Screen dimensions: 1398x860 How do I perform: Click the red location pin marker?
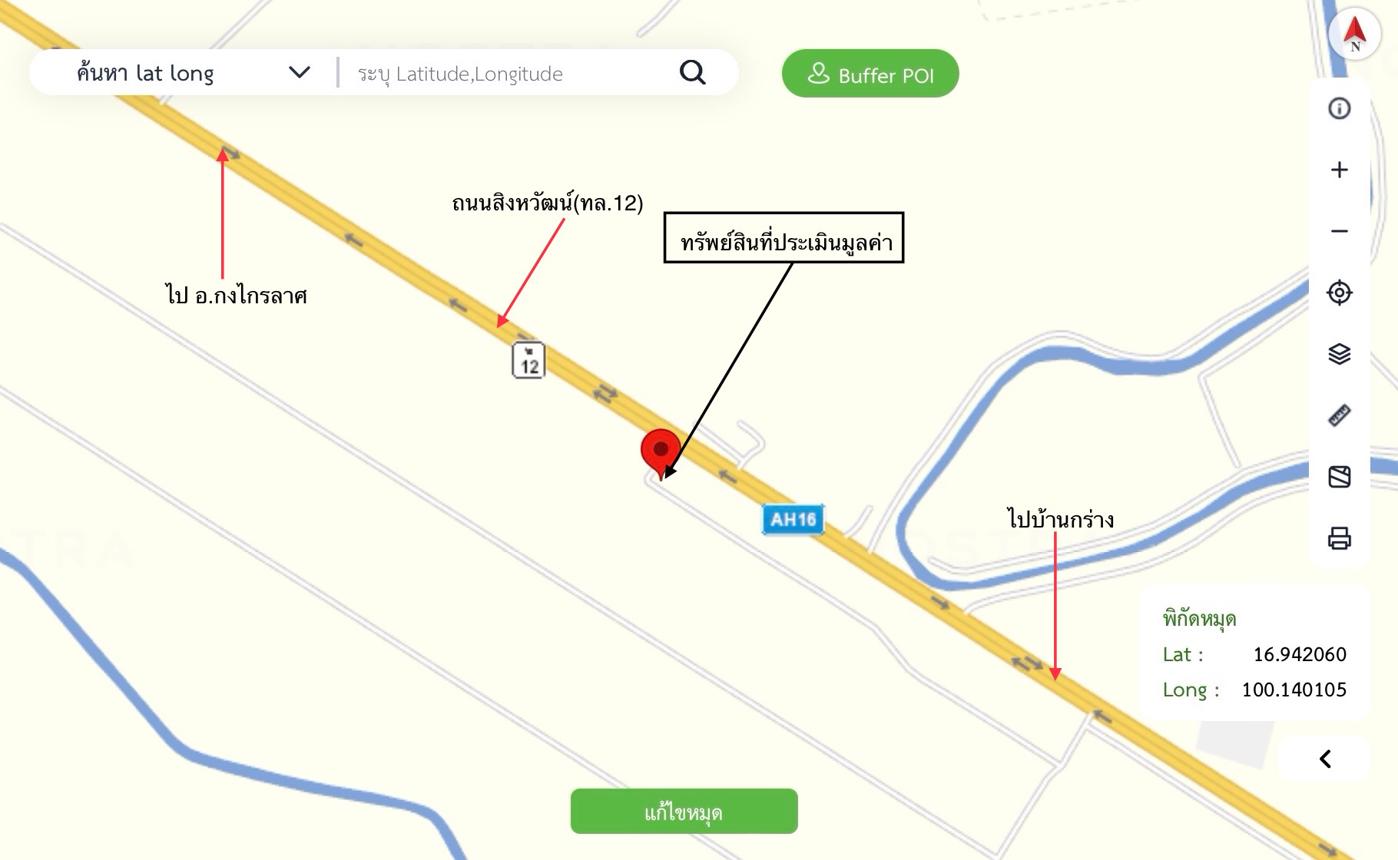[660, 453]
